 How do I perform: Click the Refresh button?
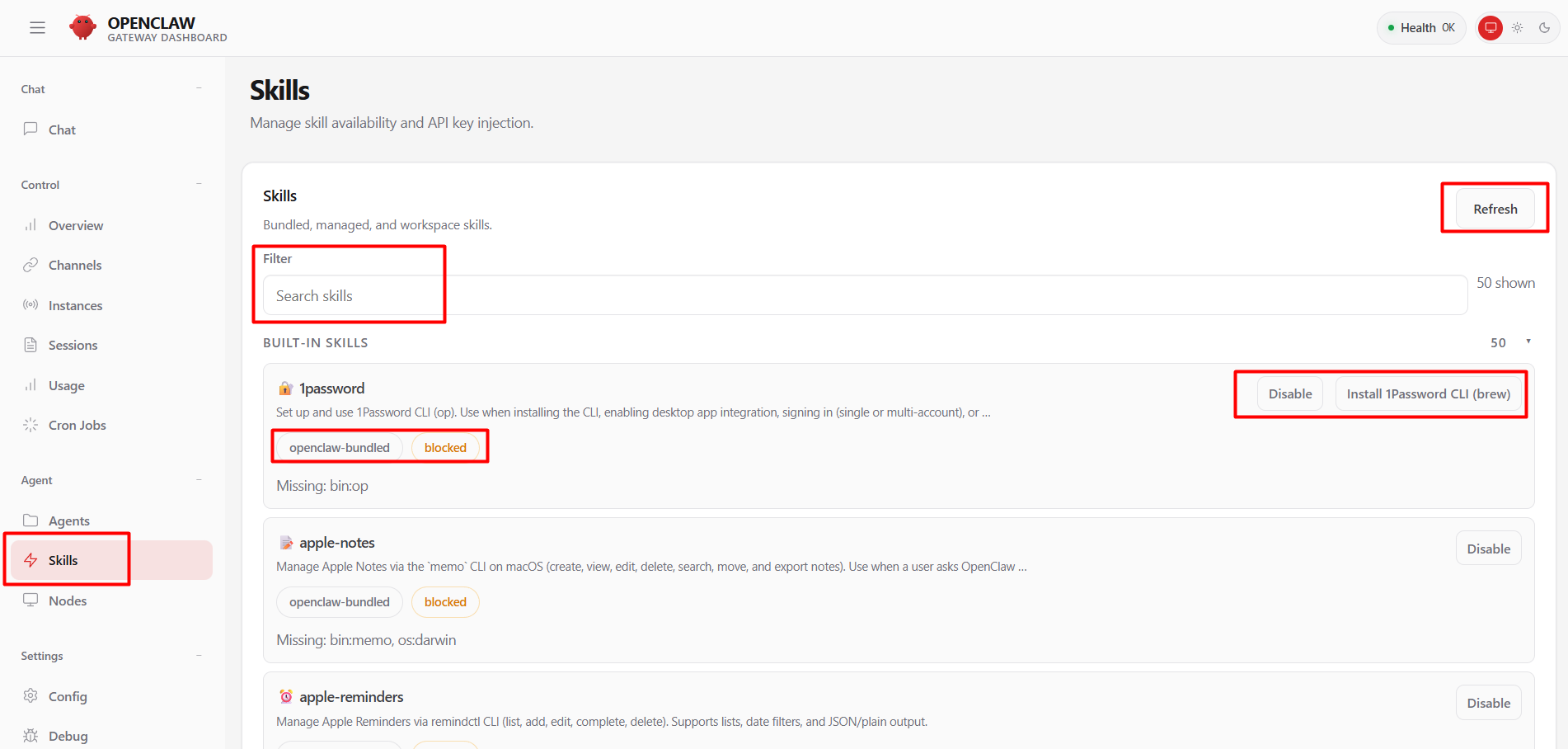point(1495,209)
